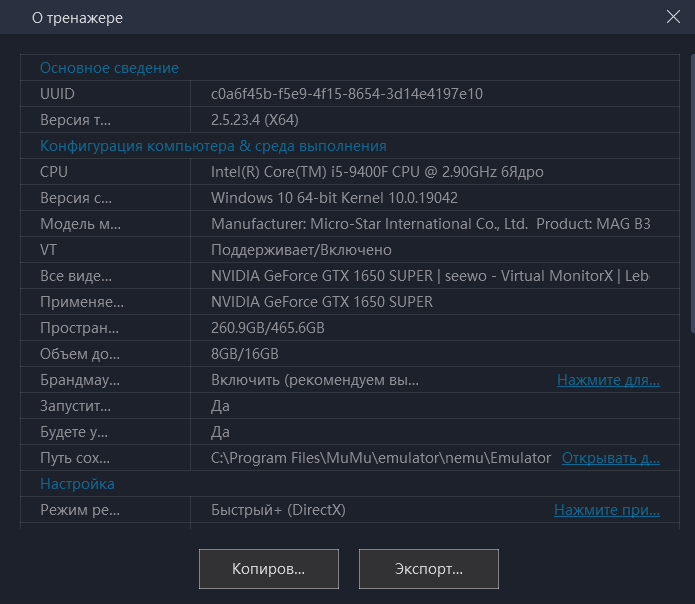
Task: Click the vertical scrollbar thumb
Action: (x=693, y=193)
